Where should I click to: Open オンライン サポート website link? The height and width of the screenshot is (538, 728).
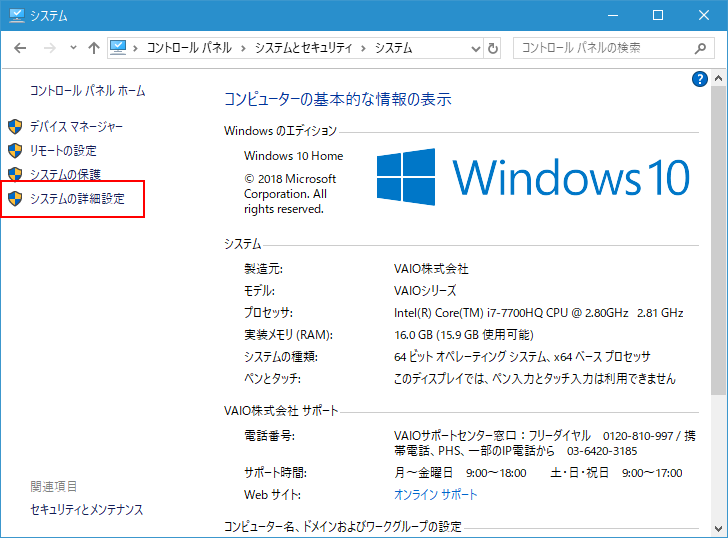[436, 495]
